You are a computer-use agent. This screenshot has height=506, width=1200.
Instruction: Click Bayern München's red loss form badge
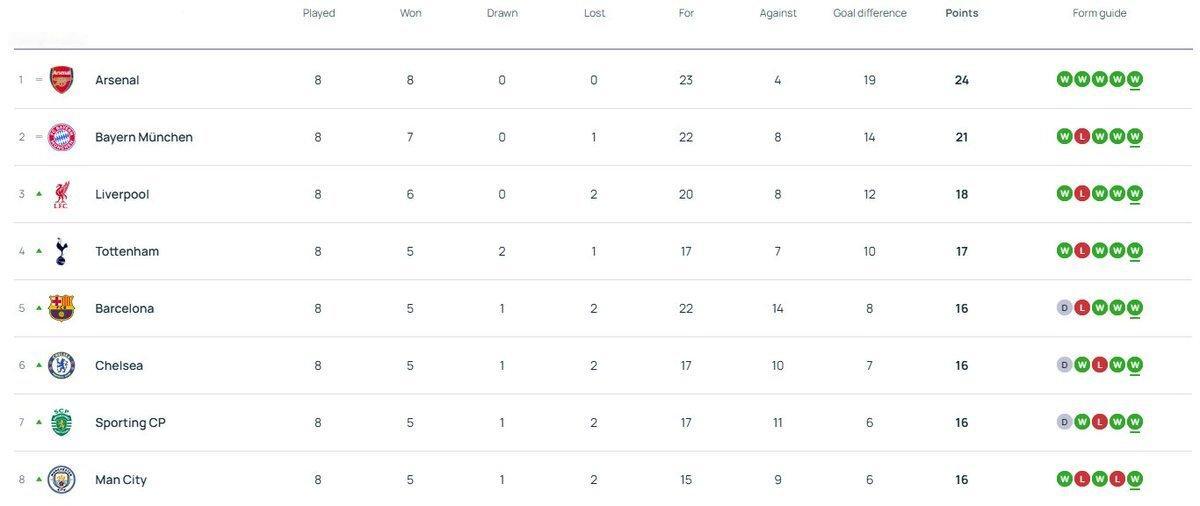tap(1081, 136)
